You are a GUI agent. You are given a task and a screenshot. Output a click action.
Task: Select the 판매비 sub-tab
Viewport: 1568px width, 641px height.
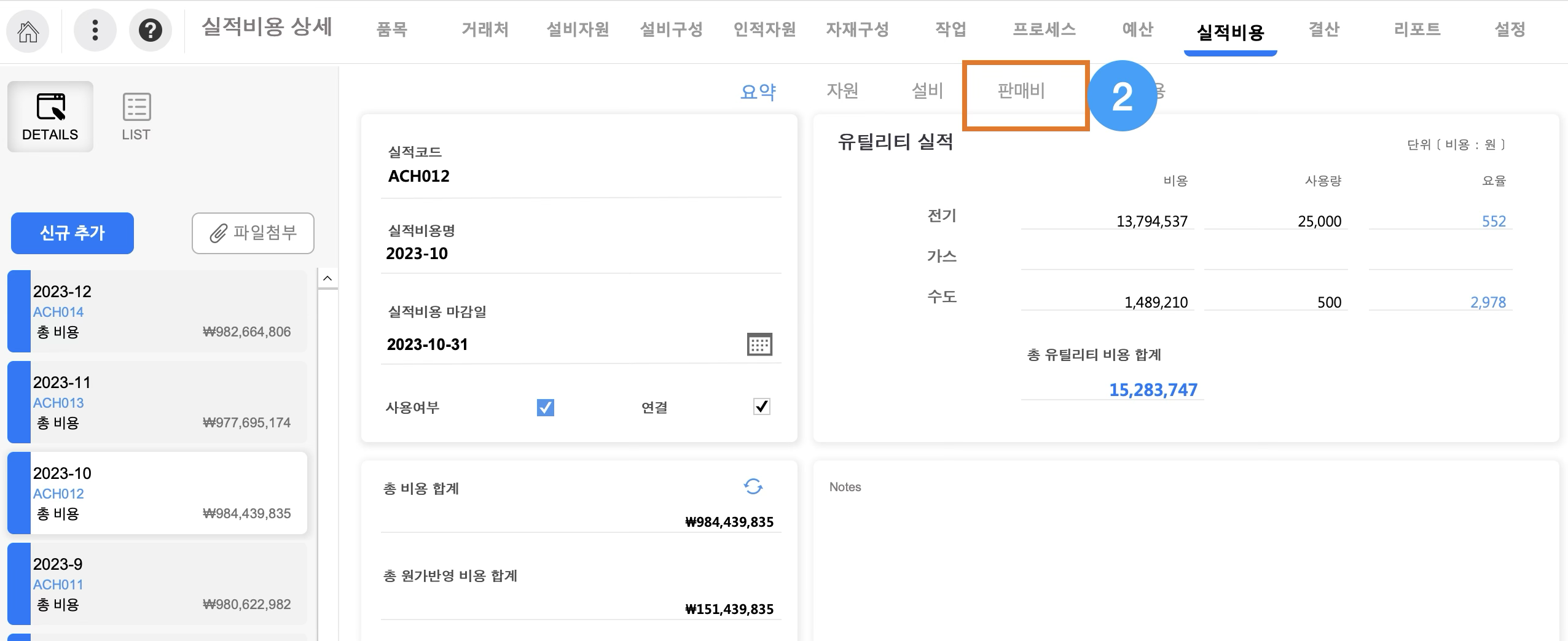[1021, 91]
